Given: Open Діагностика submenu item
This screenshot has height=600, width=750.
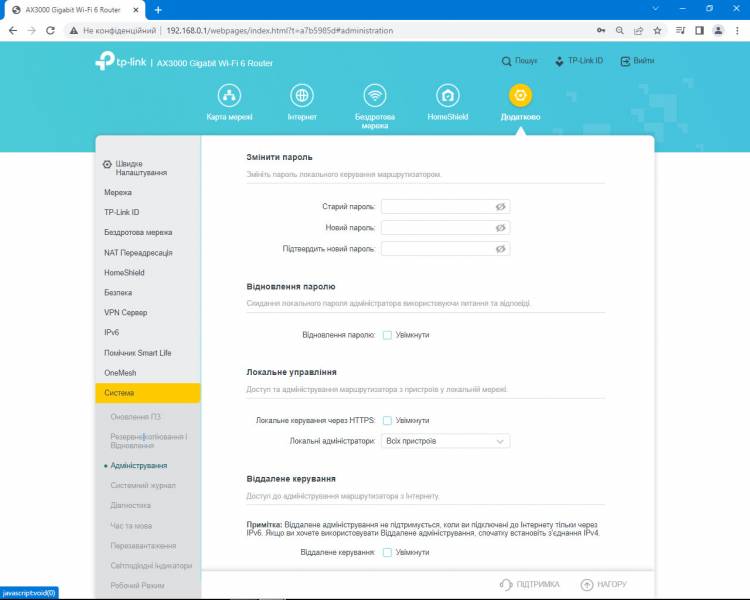Looking at the screenshot, I should pos(130,505).
